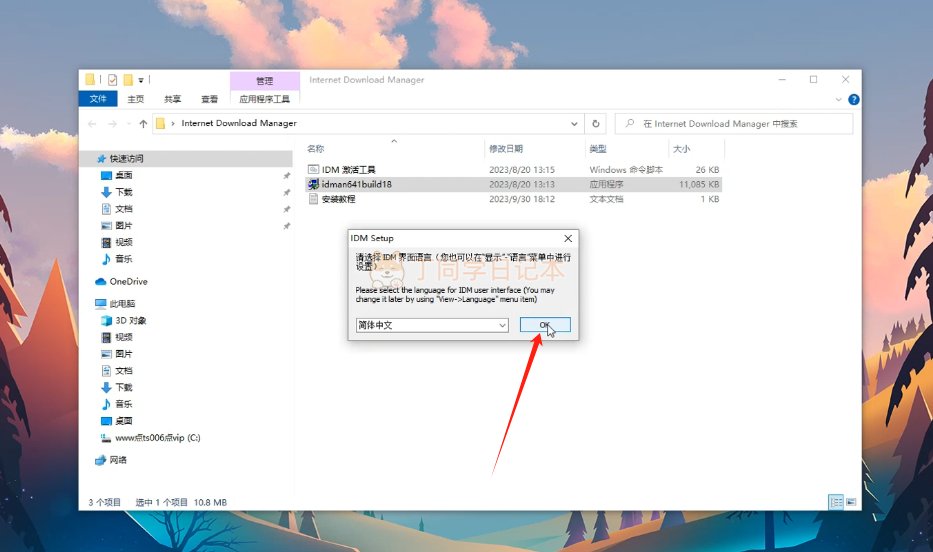Close the IDM Setup dialog

click(568, 238)
